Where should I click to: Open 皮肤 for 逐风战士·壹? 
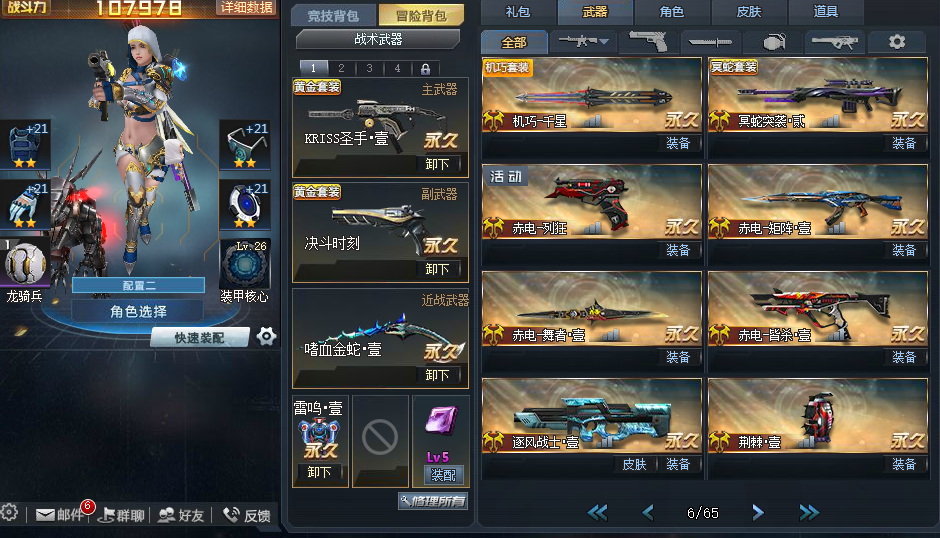pos(634,464)
